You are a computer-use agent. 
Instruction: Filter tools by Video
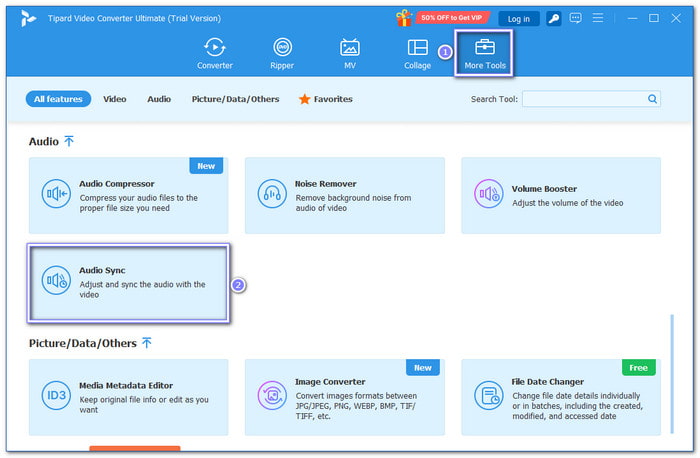115,99
